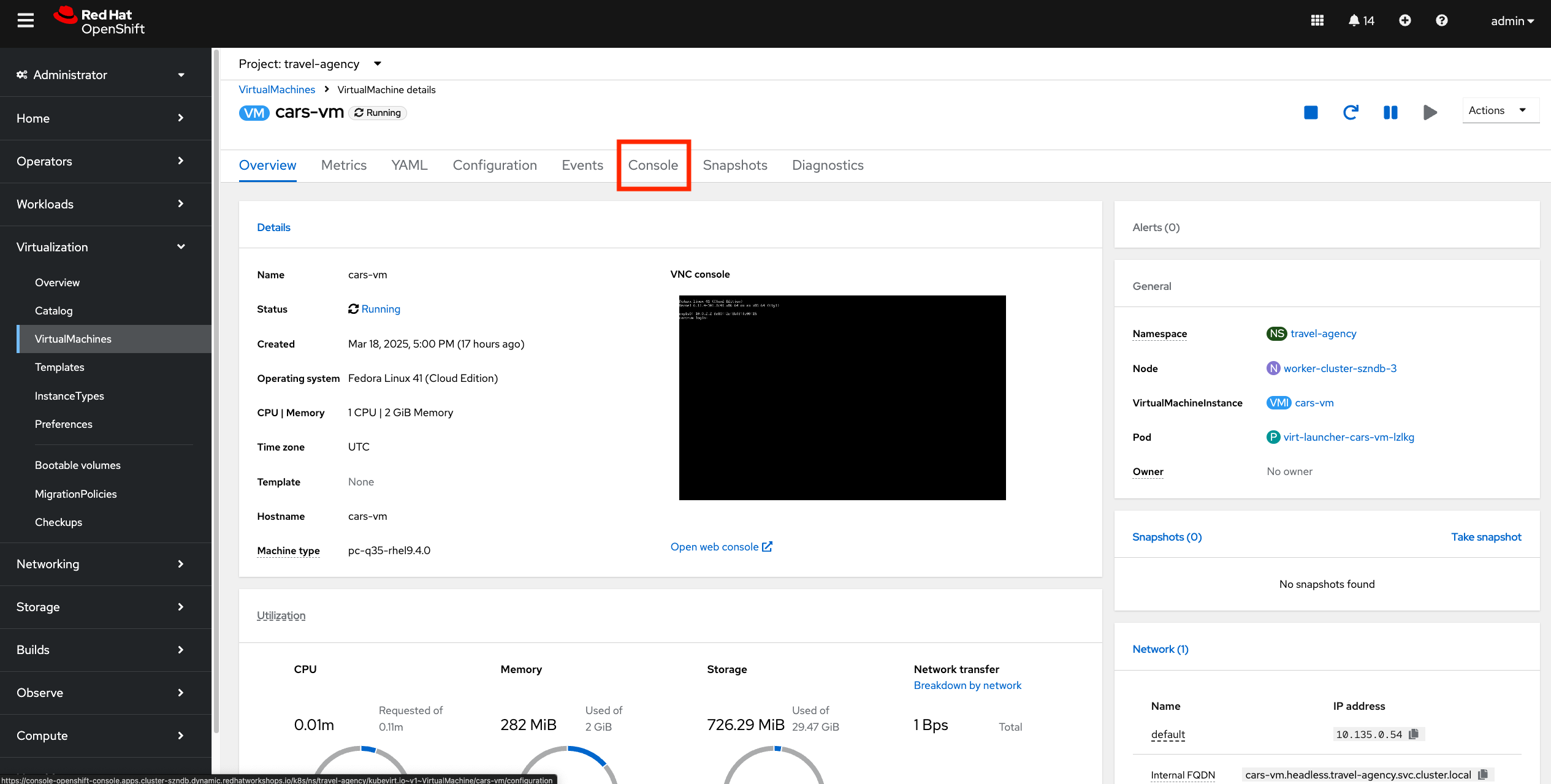This screenshot has width=1551, height=784.
Task: Click the Details card heading link
Action: coord(273,227)
